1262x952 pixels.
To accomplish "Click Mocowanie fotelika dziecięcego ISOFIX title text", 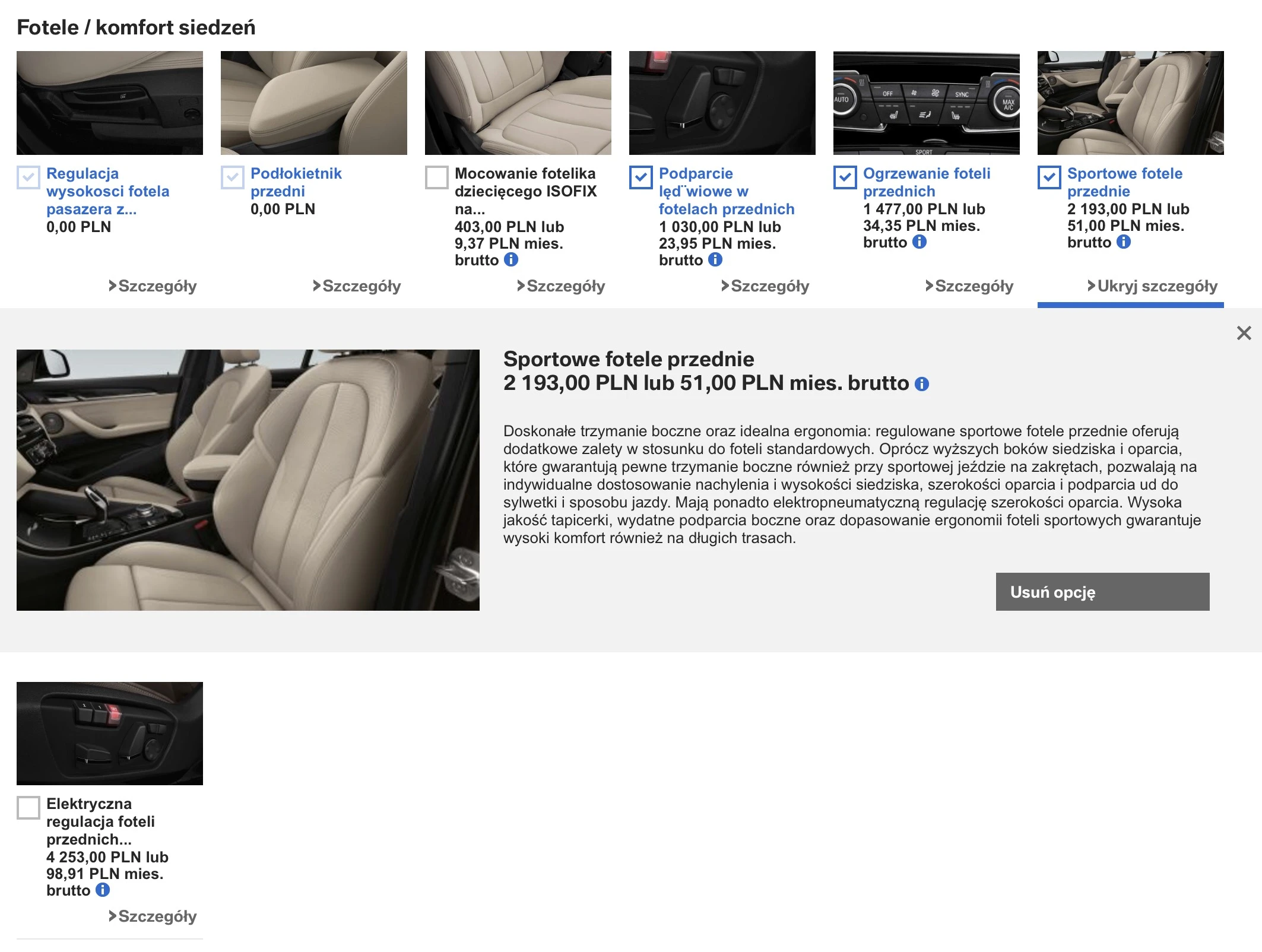I will [526, 191].
